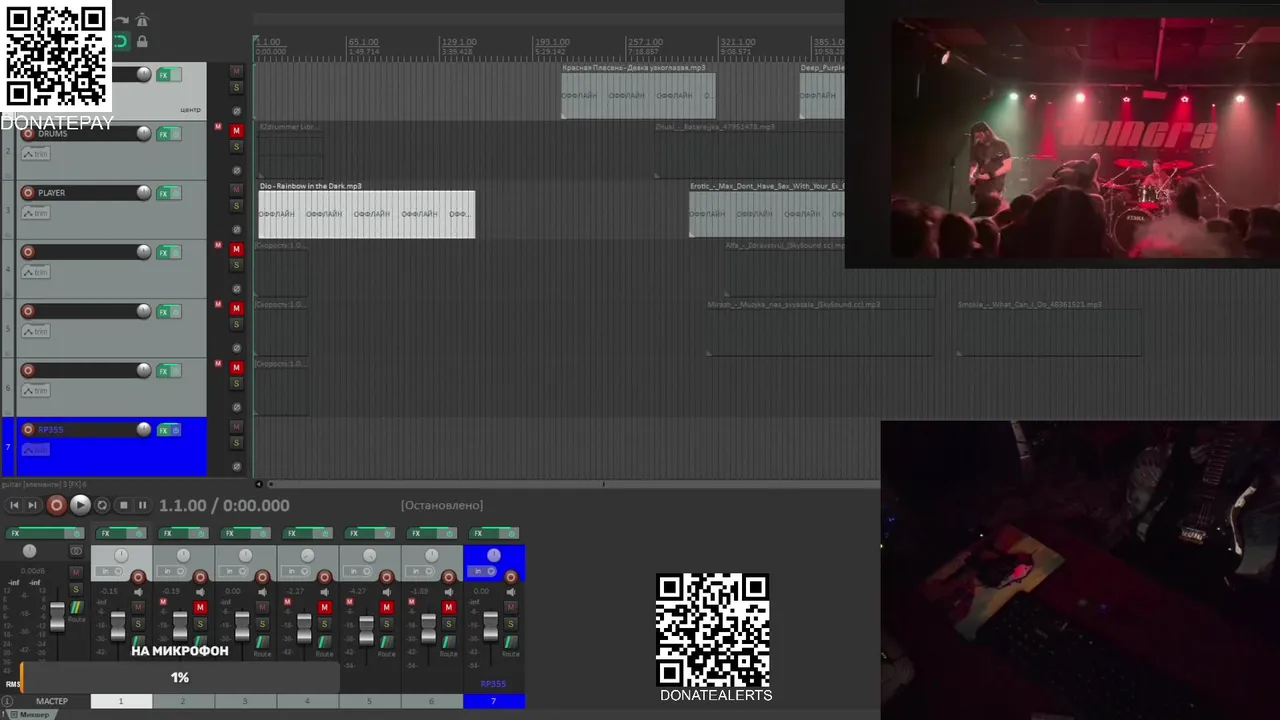The width and height of the screenshot is (1280, 720).
Task: Open input dropdown of mixer channel 1
Action: 109,572
